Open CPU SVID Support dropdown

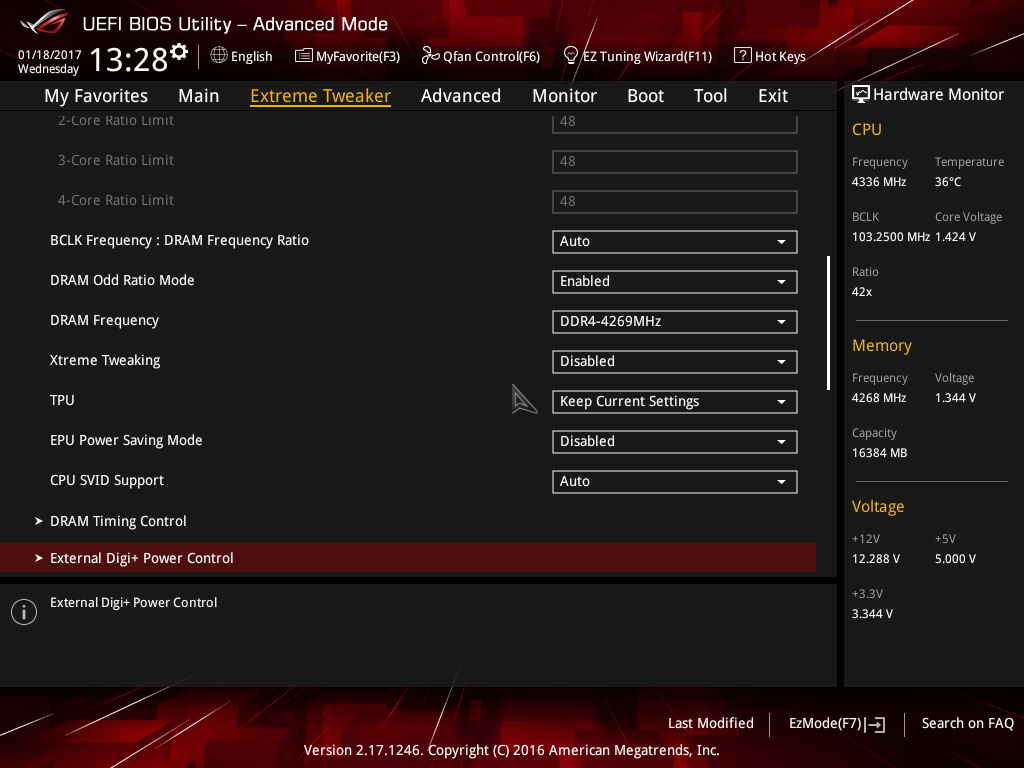[x=674, y=481]
